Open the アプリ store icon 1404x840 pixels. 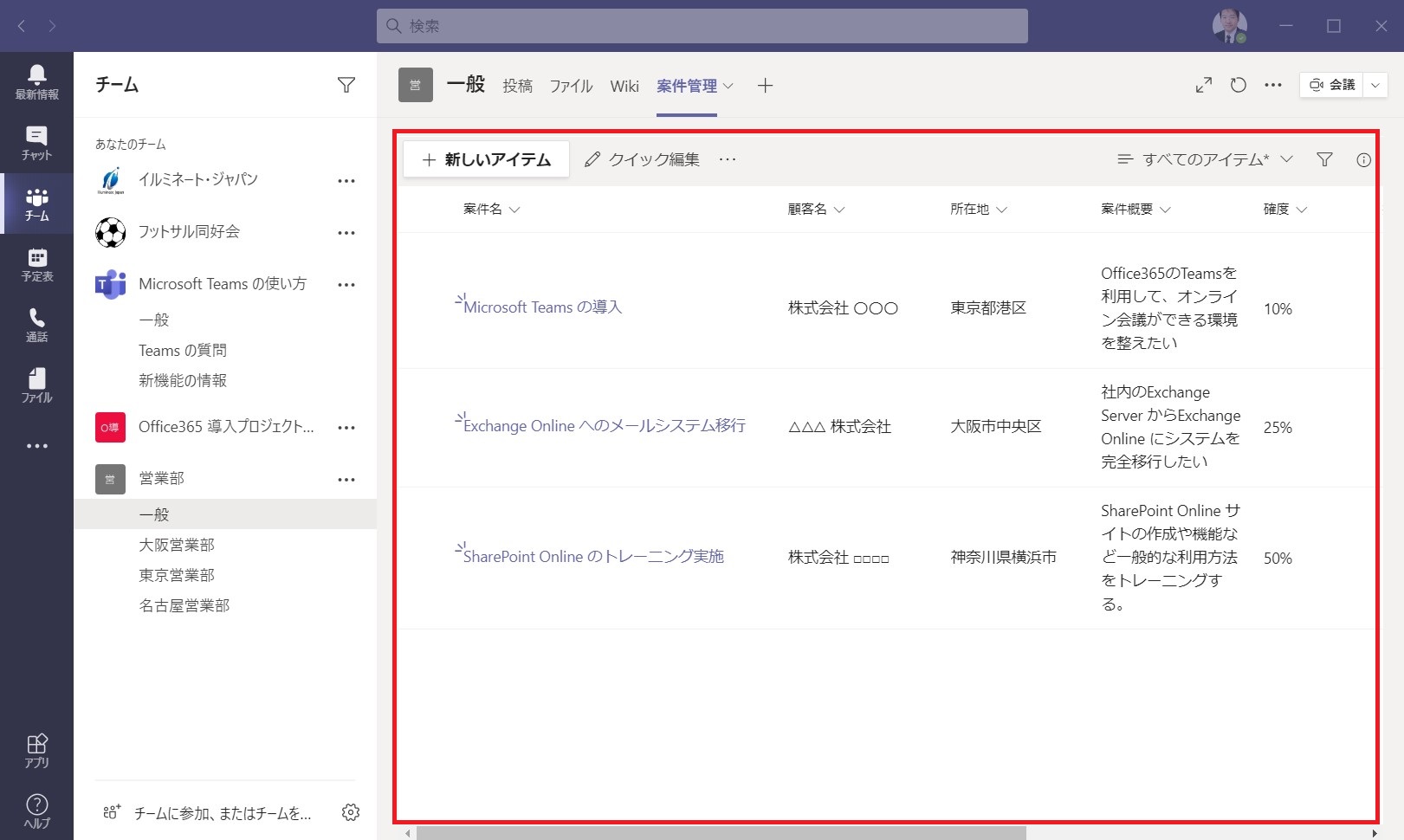36,751
